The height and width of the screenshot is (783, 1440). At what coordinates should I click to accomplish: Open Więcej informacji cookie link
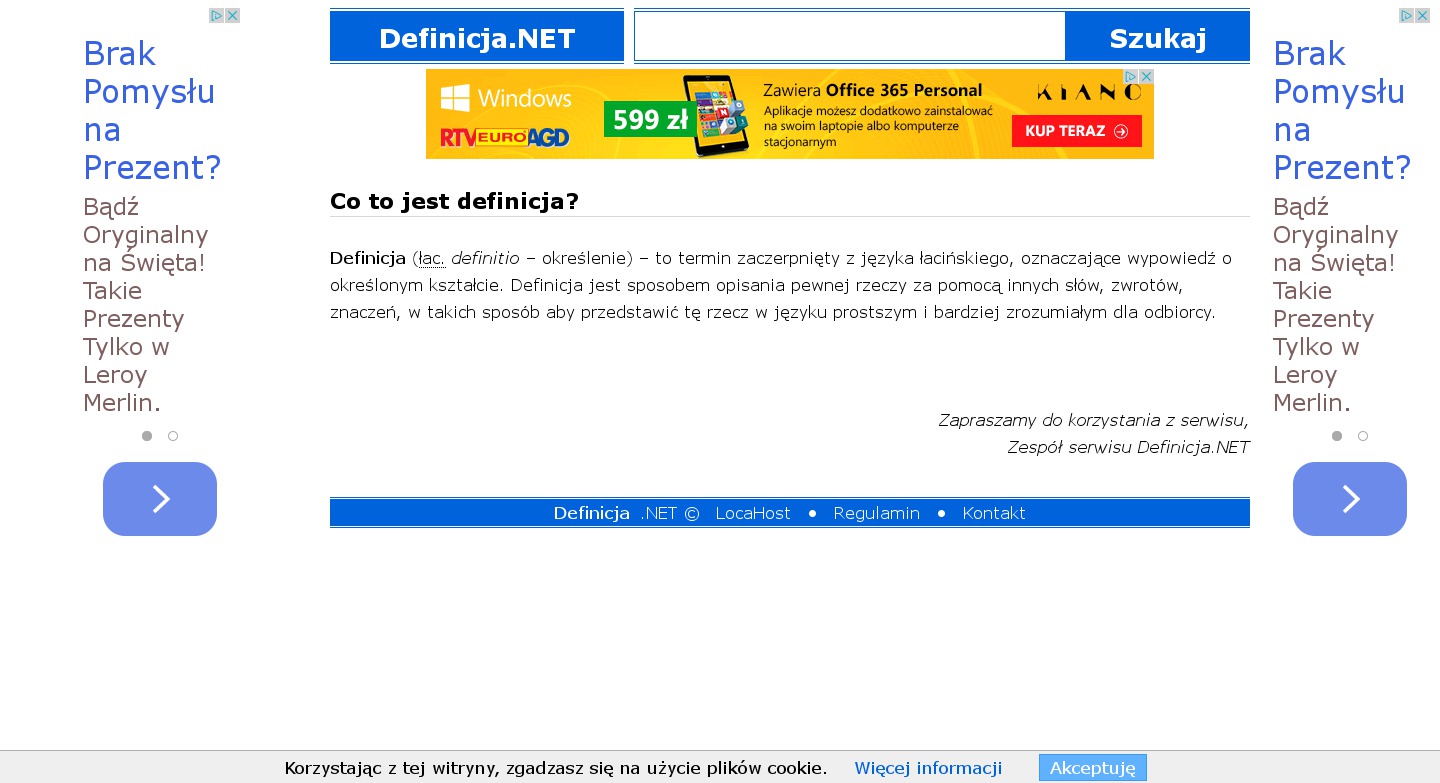click(928, 768)
